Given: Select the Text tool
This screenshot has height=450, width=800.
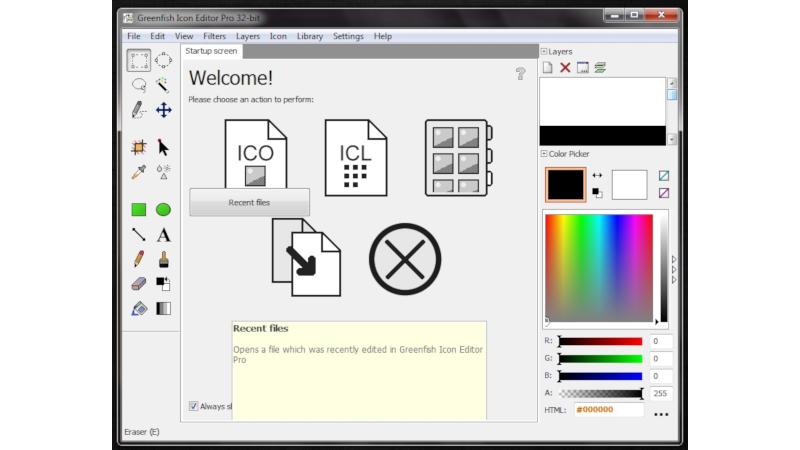Looking at the screenshot, I should coord(163,235).
